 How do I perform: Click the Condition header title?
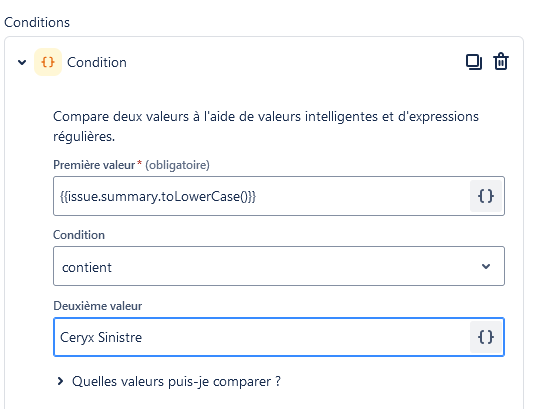coord(97,62)
